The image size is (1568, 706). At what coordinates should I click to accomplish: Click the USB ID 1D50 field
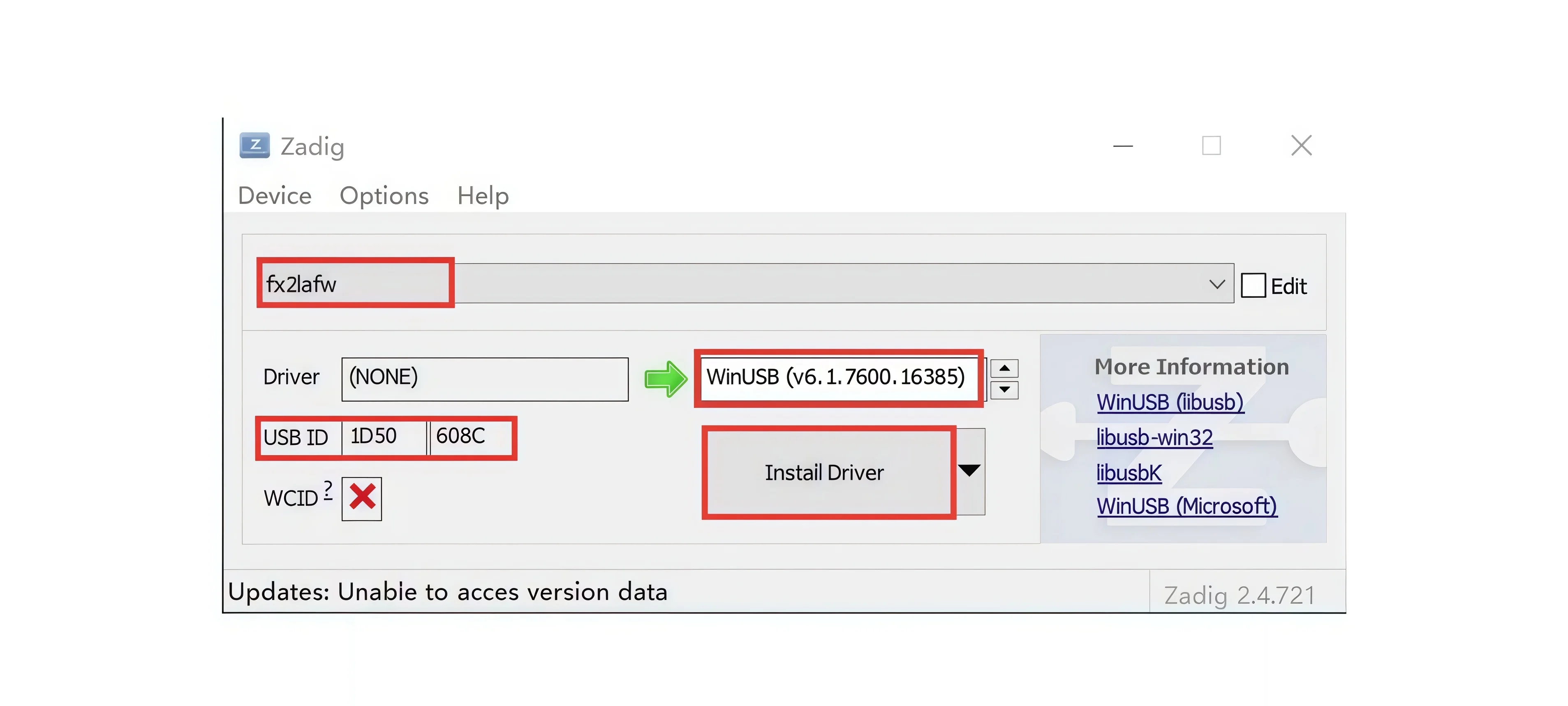pos(384,437)
